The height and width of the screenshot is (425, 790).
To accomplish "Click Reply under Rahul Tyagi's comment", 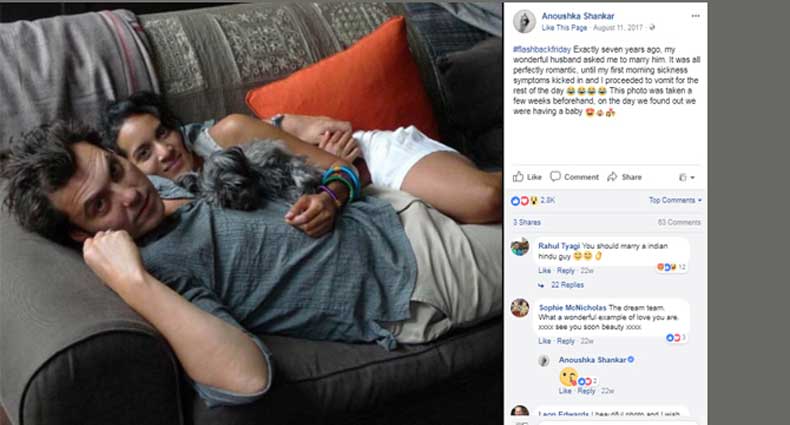I will click(566, 270).
